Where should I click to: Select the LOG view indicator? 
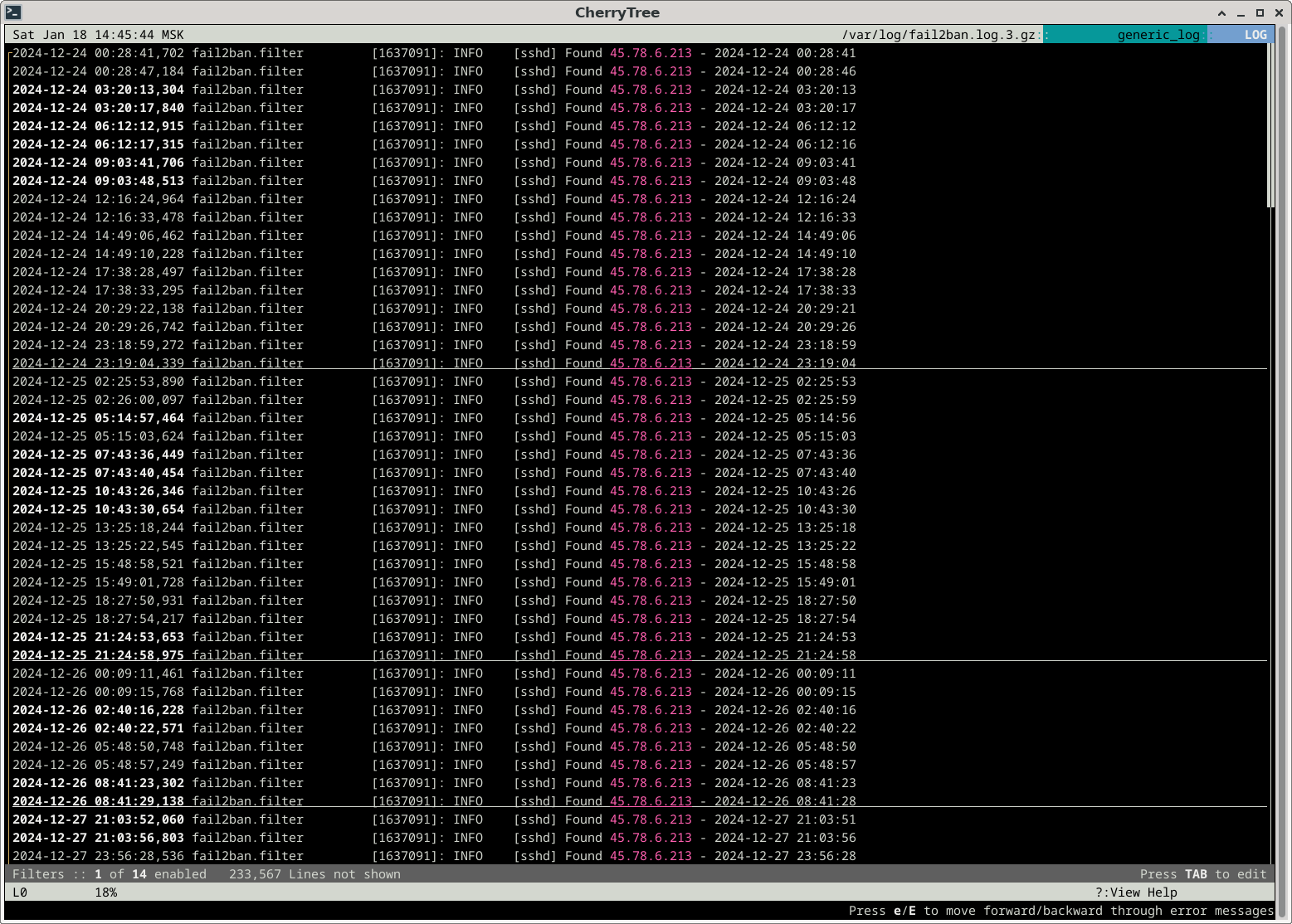(x=1255, y=35)
